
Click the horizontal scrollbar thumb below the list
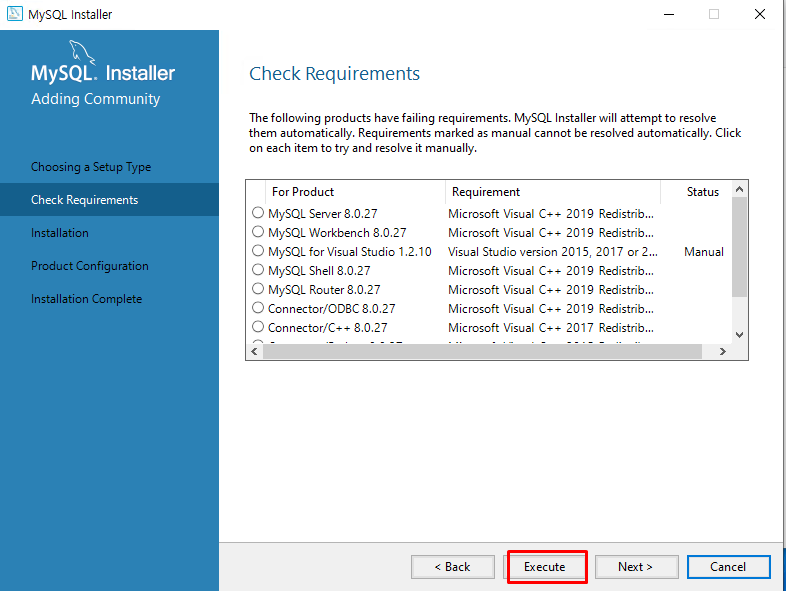point(482,351)
